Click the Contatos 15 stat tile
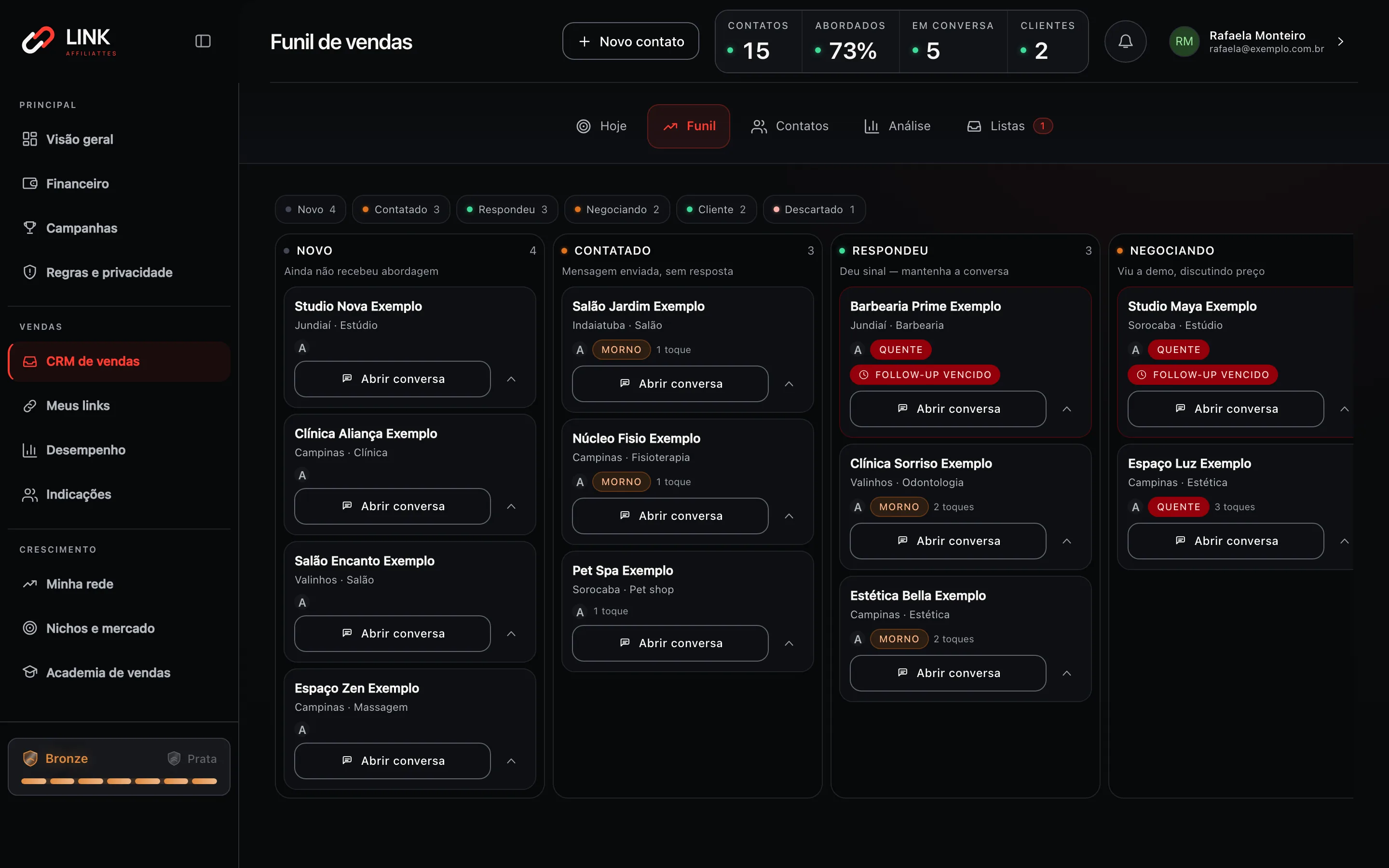1389x868 pixels. pyautogui.click(x=758, y=41)
